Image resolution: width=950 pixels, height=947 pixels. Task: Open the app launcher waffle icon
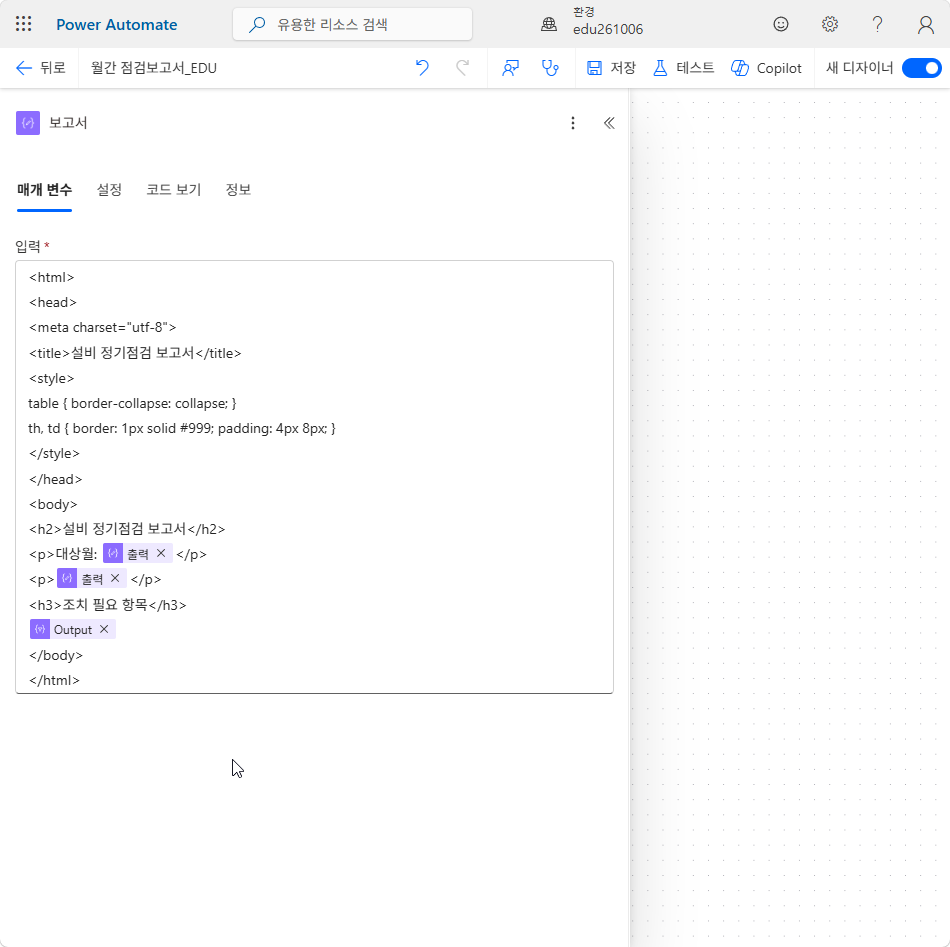point(23,24)
